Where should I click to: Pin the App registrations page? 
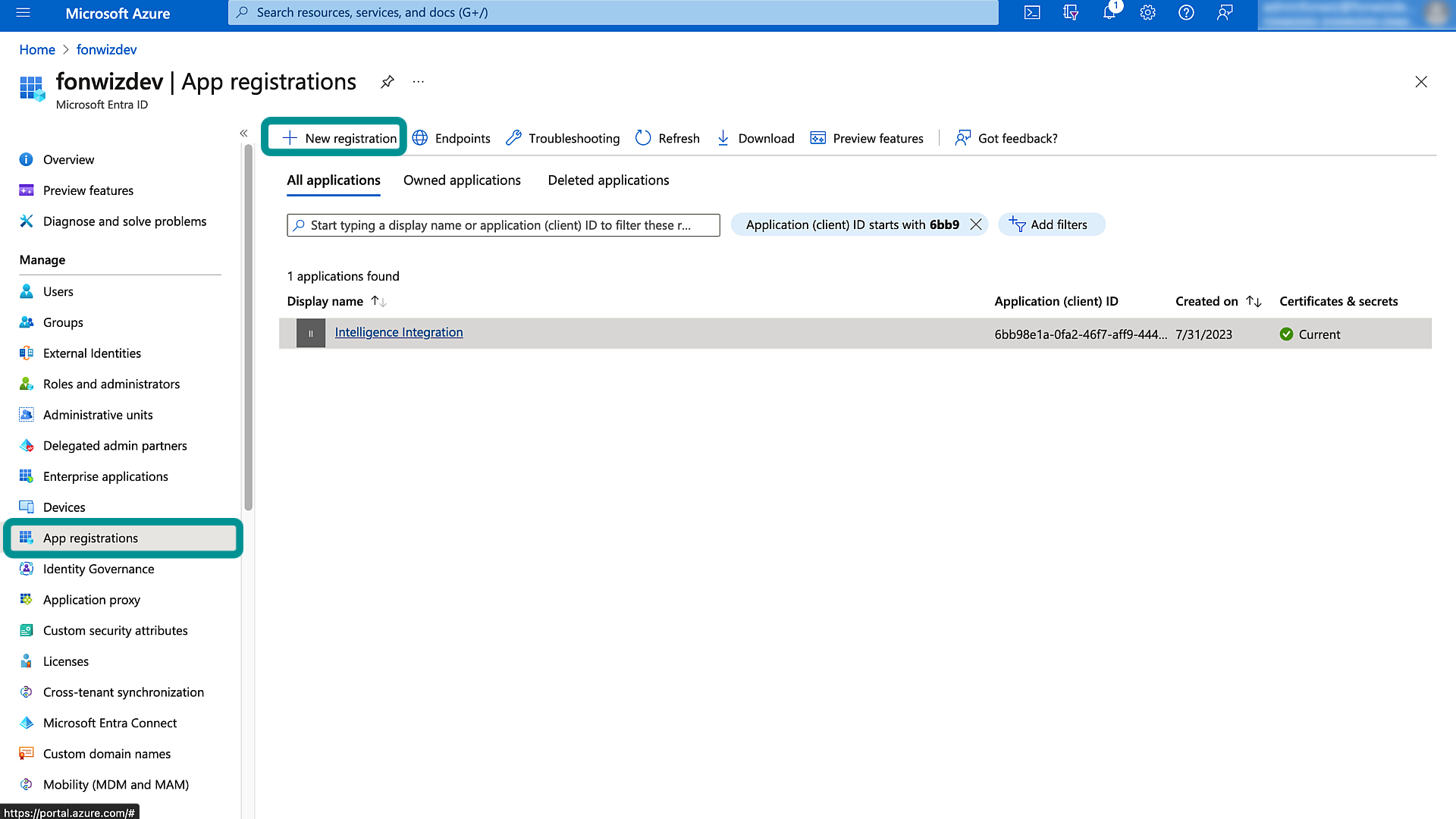pos(388,82)
